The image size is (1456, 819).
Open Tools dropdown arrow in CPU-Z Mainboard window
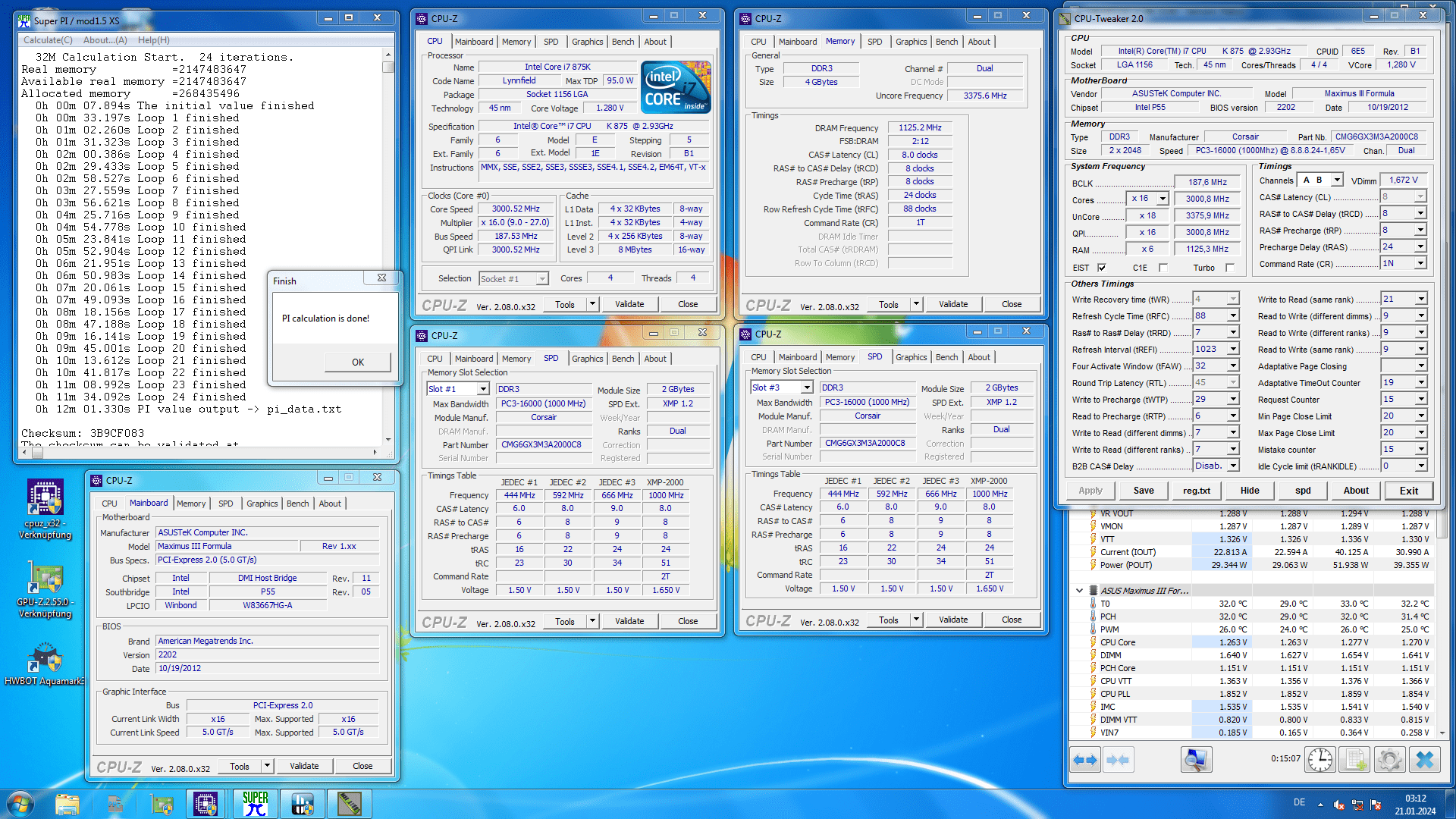coord(267,766)
